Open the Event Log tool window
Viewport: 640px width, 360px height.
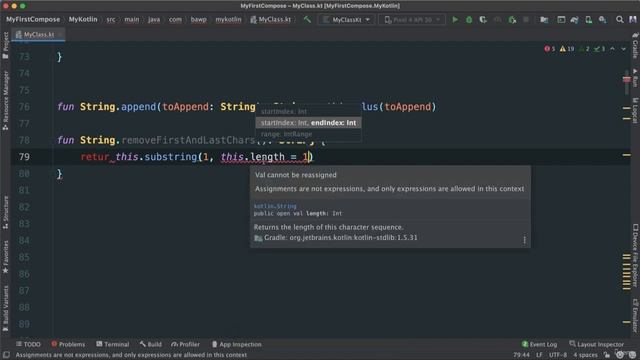[x=539, y=344]
